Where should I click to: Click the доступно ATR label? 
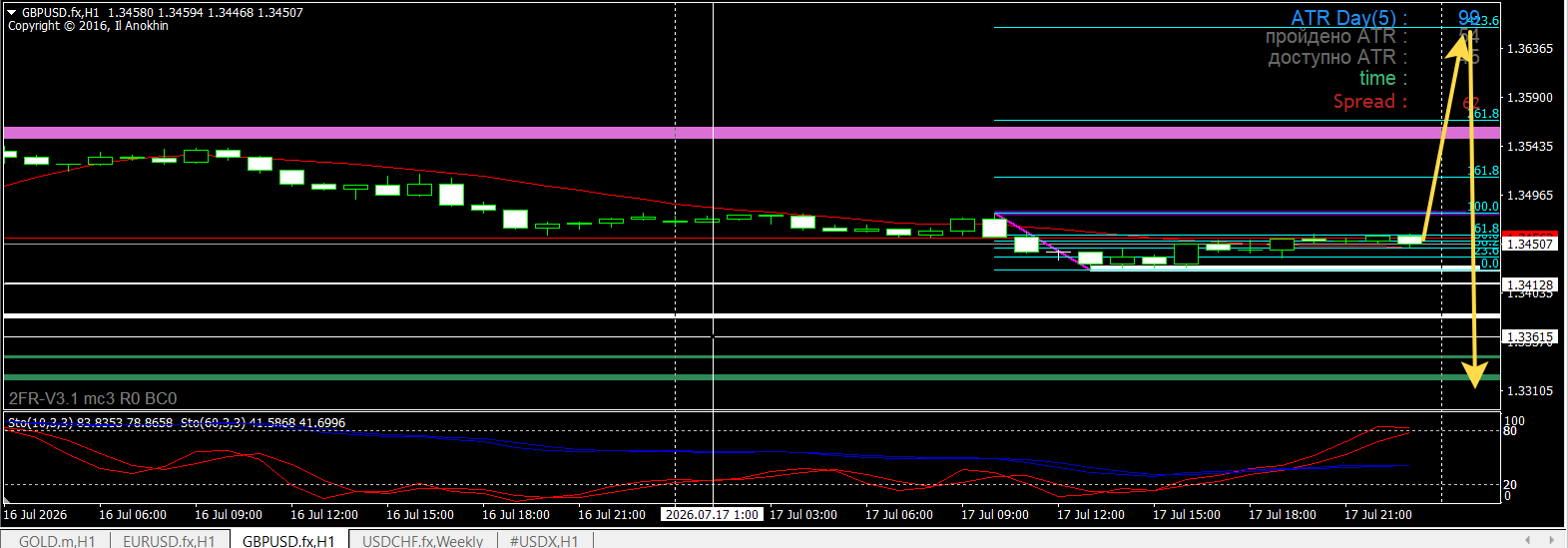pyautogui.click(x=1337, y=57)
